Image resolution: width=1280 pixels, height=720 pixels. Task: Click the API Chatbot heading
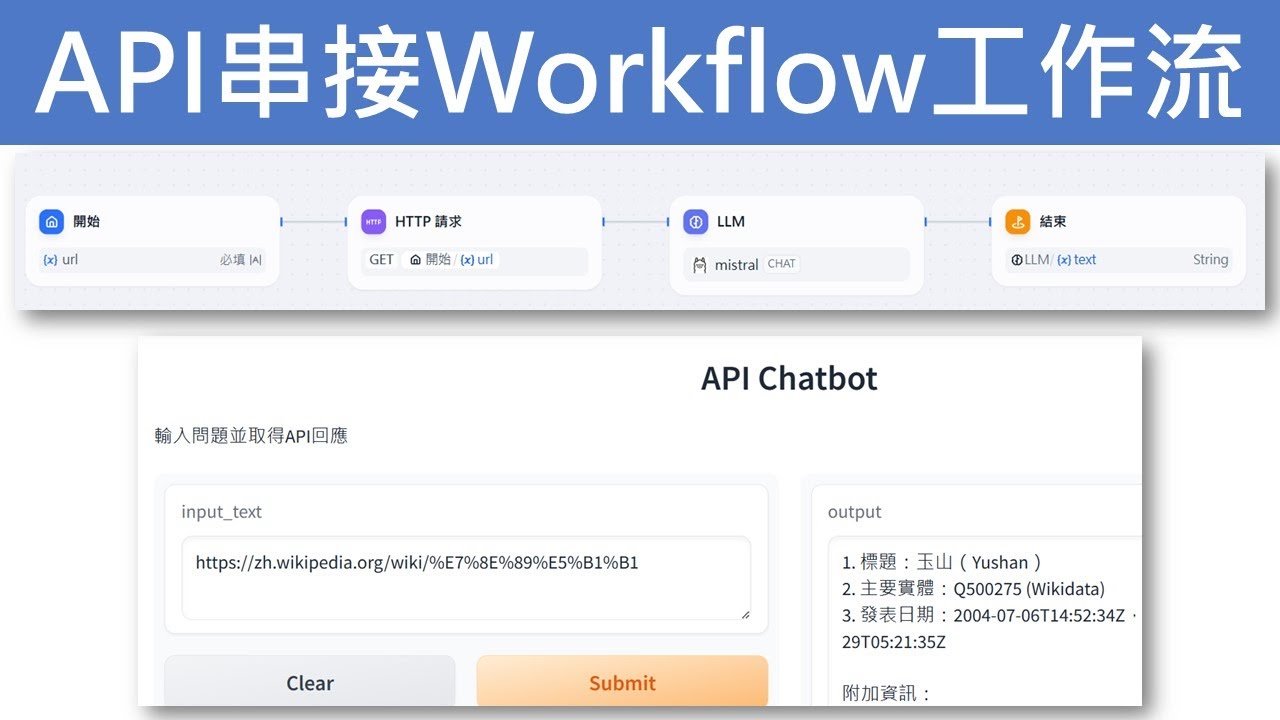(789, 379)
